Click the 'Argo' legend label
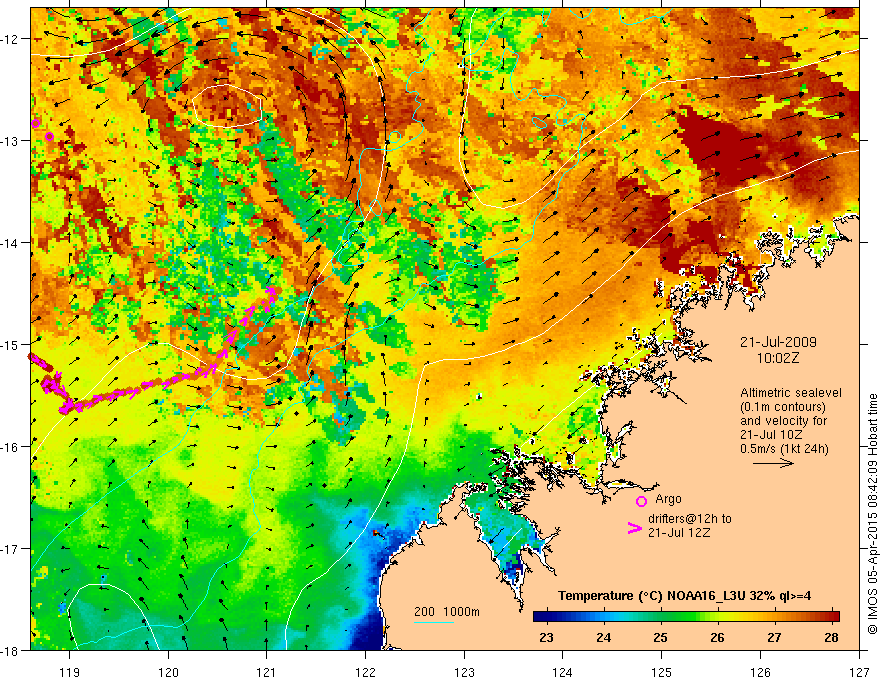 (668, 499)
